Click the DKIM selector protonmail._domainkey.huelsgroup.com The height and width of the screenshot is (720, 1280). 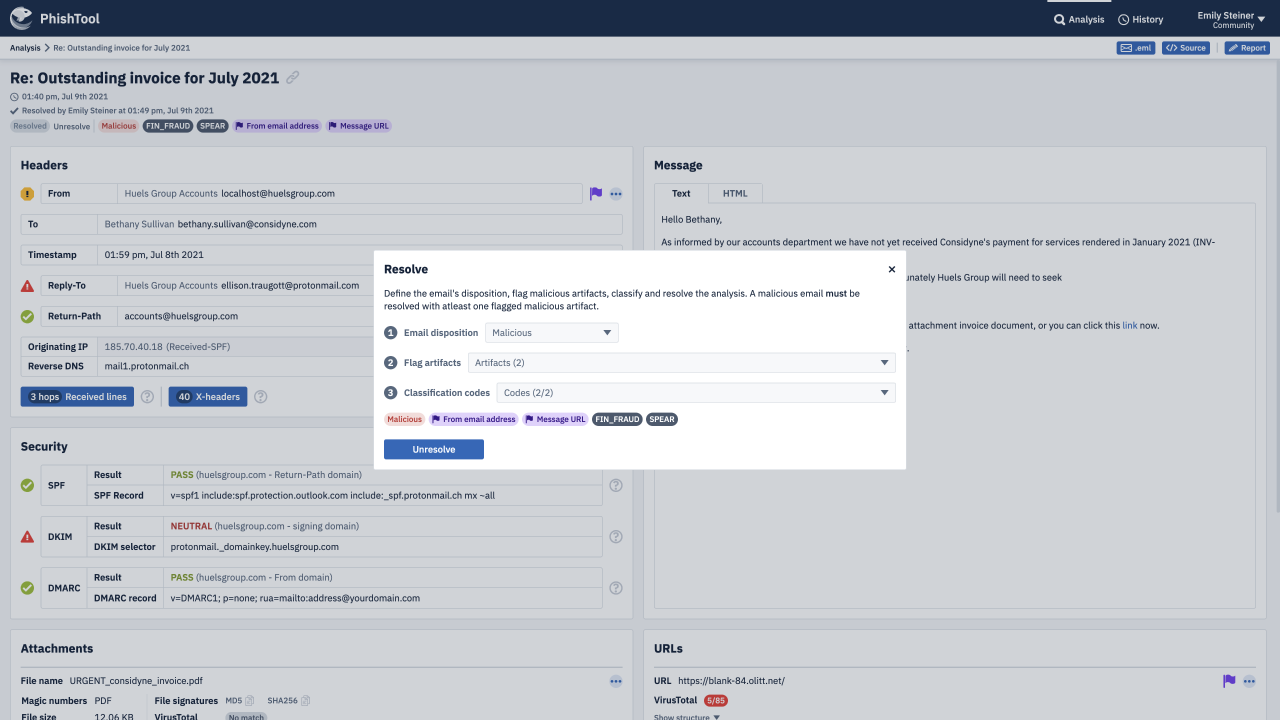255,547
